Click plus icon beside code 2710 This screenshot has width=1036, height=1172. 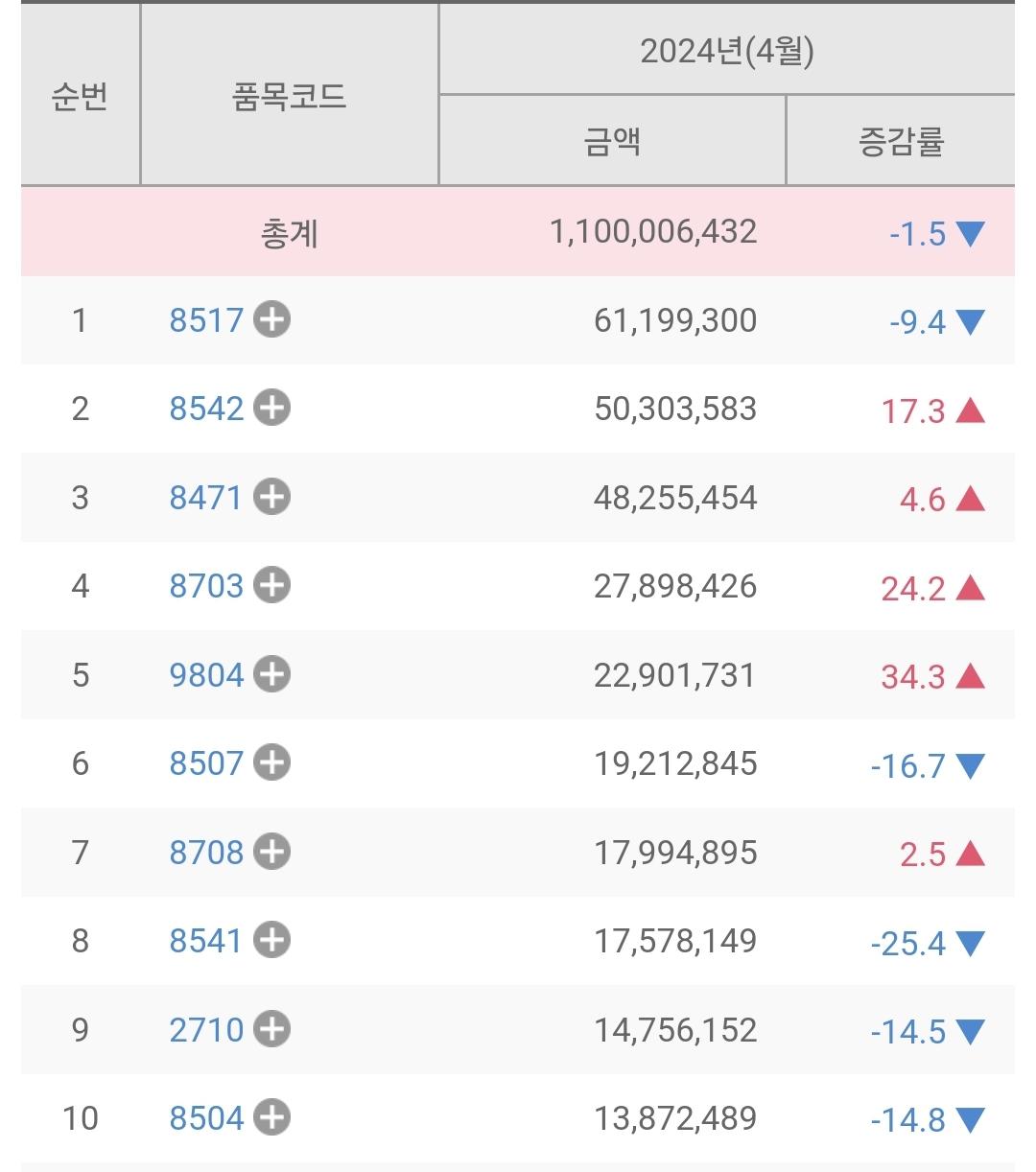click(271, 1029)
